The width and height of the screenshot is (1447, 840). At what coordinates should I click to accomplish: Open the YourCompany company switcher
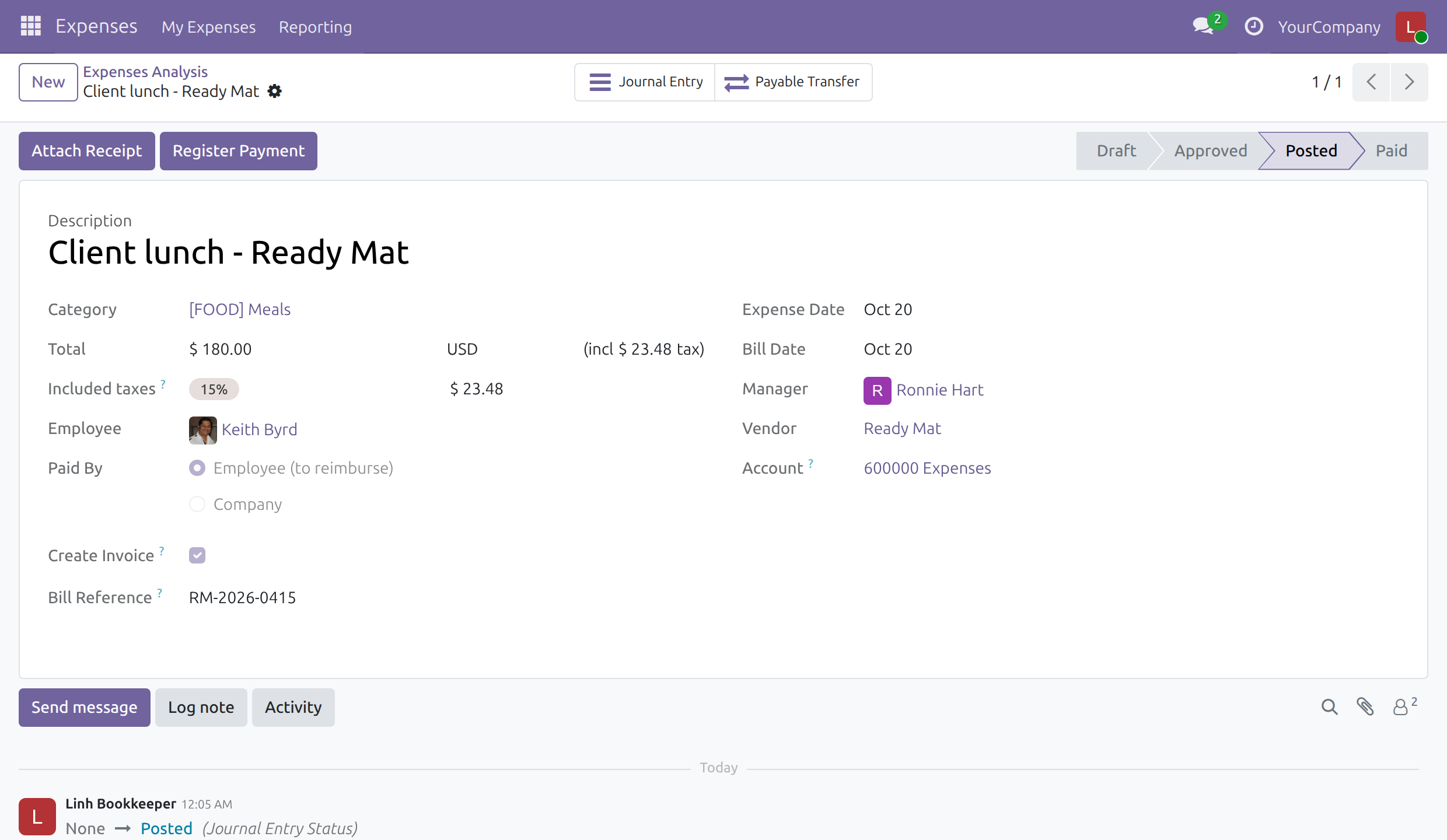point(1329,27)
